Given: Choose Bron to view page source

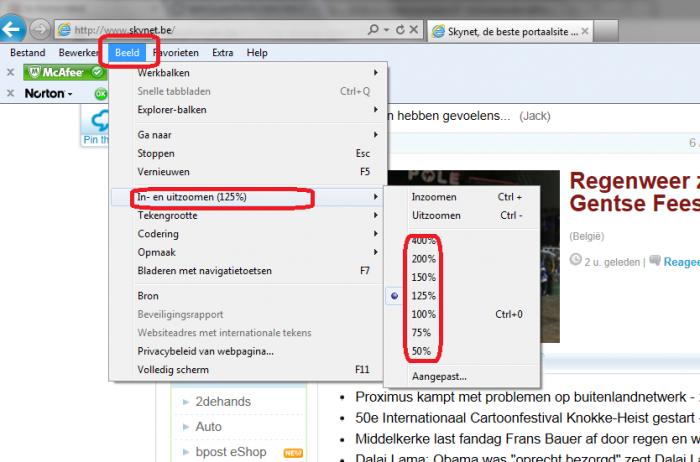Looking at the screenshot, I should coord(246,296).
